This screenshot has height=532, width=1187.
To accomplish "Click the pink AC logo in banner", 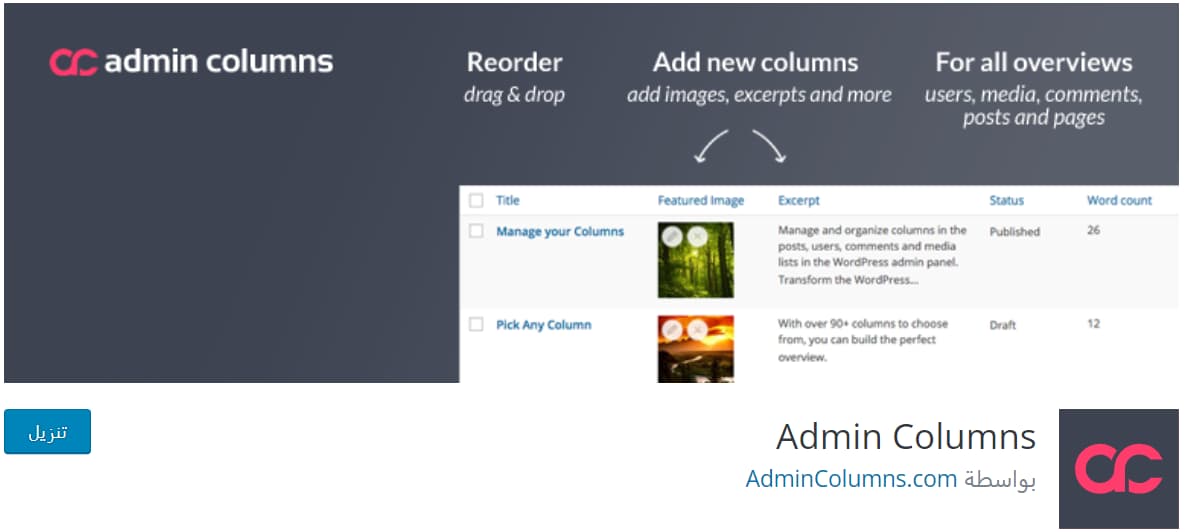I will [73, 62].
